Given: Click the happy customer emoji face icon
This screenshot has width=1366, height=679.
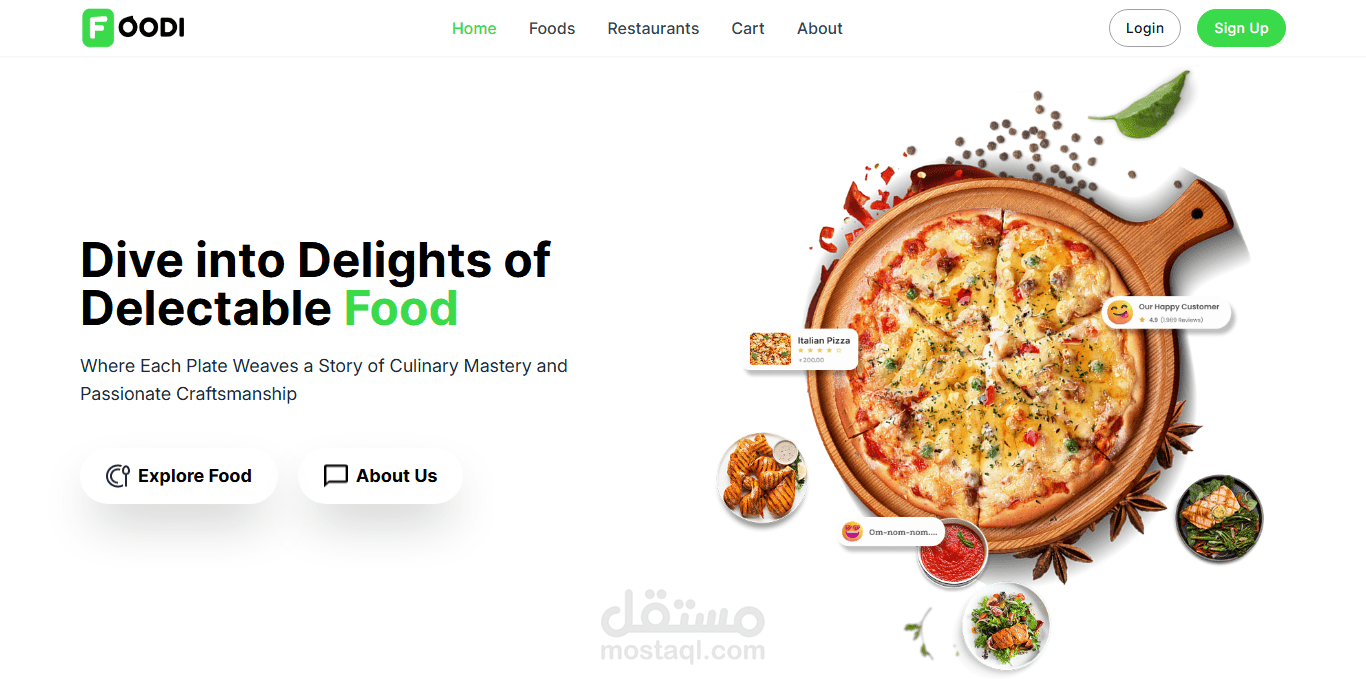Looking at the screenshot, I should click(1120, 313).
